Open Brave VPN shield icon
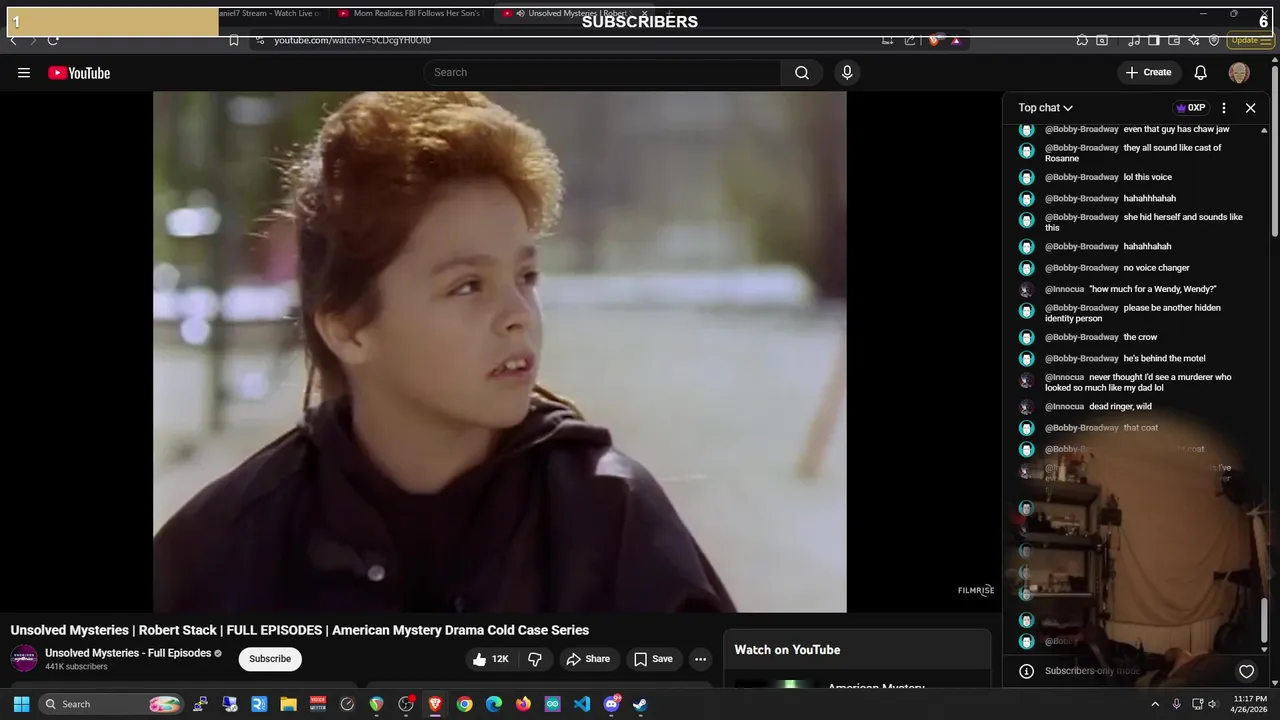The width and height of the screenshot is (1280, 720). (1214, 41)
